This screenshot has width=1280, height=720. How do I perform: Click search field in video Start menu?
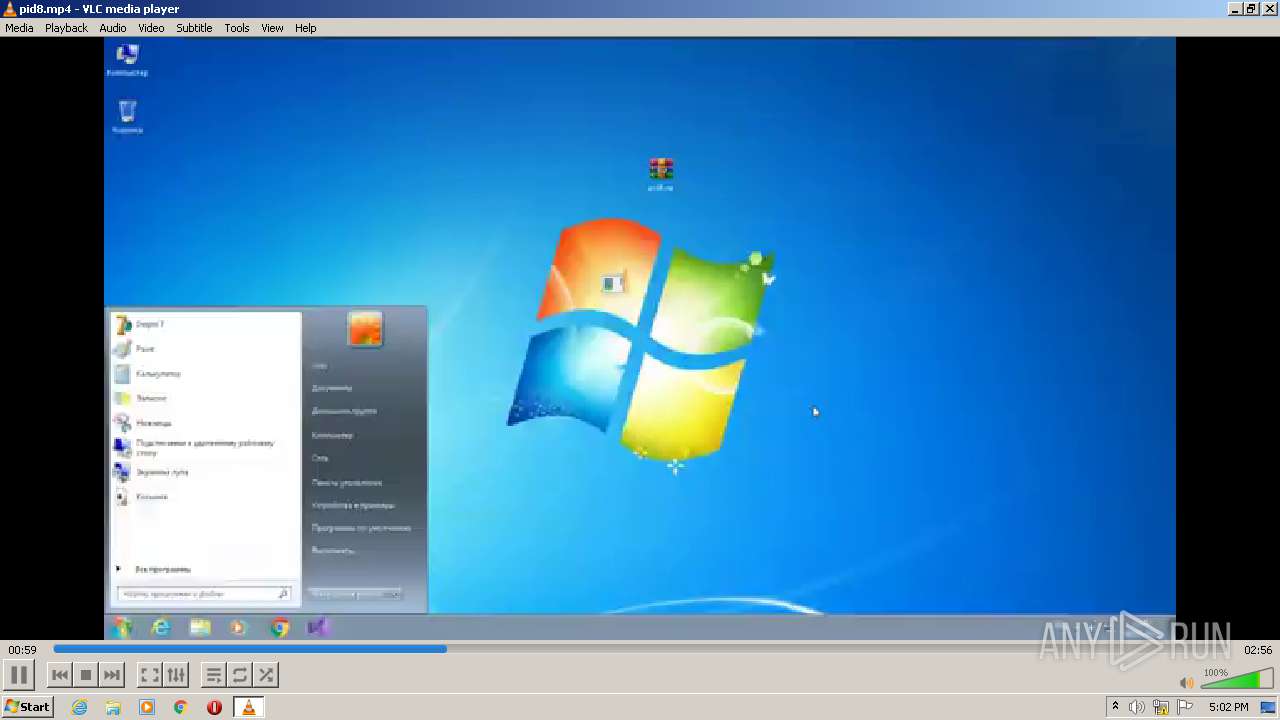click(205, 594)
